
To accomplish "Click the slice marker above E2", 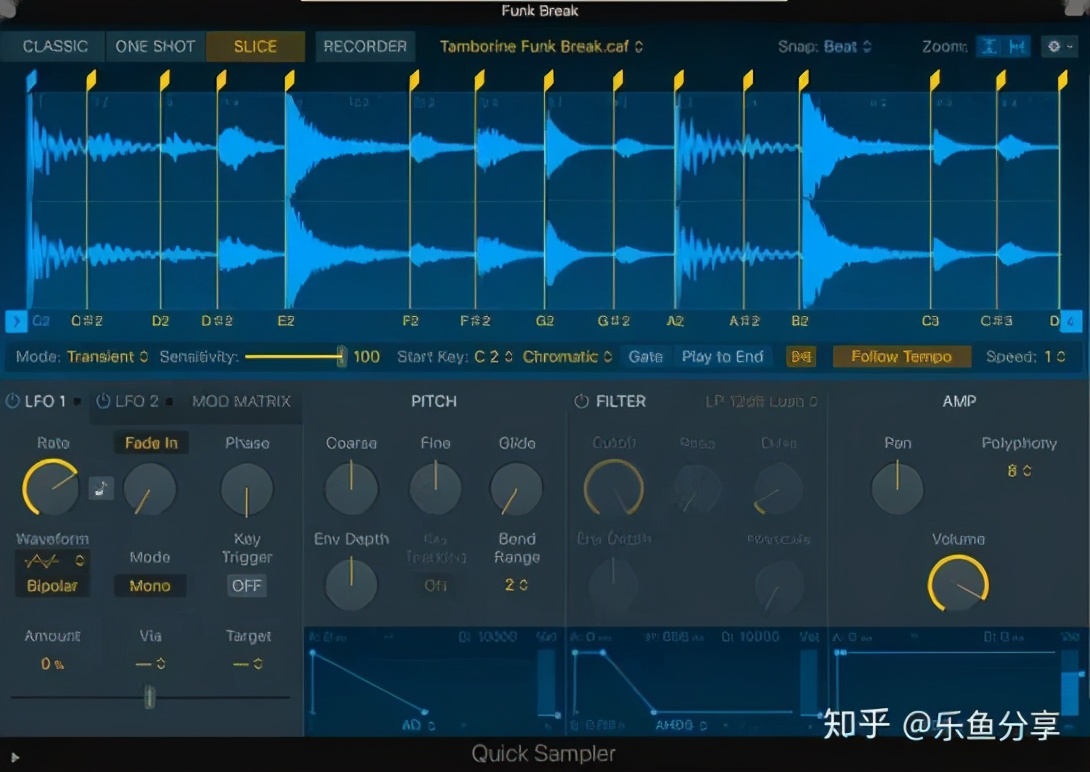I will [289, 79].
